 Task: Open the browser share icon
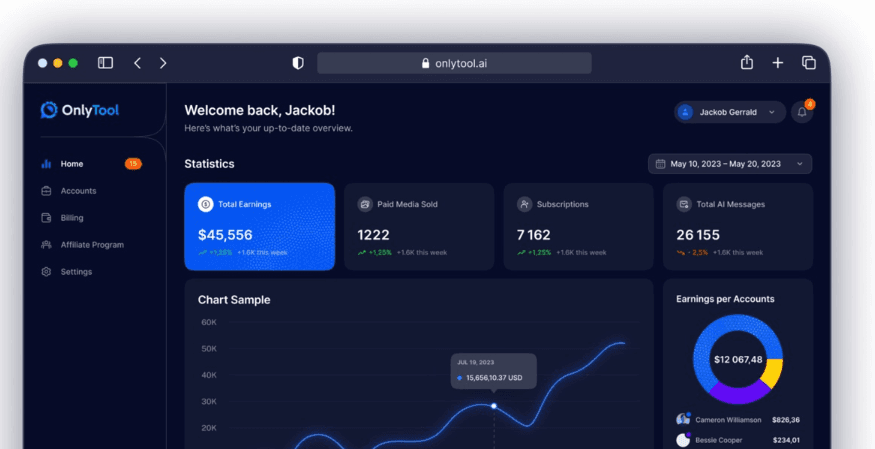pyautogui.click(x=747, y=62)
